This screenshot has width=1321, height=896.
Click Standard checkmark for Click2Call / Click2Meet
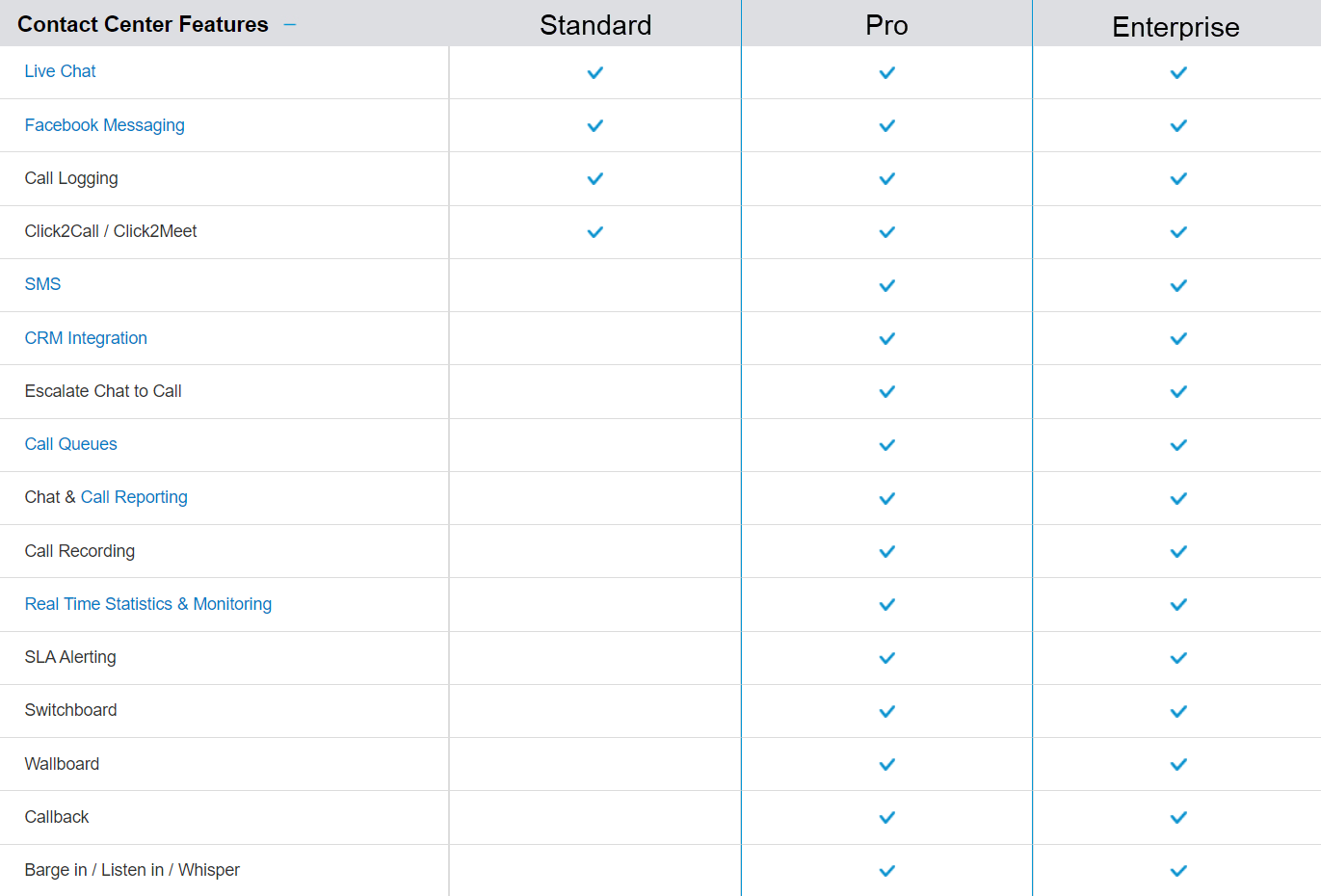click(x=595, y=232)
